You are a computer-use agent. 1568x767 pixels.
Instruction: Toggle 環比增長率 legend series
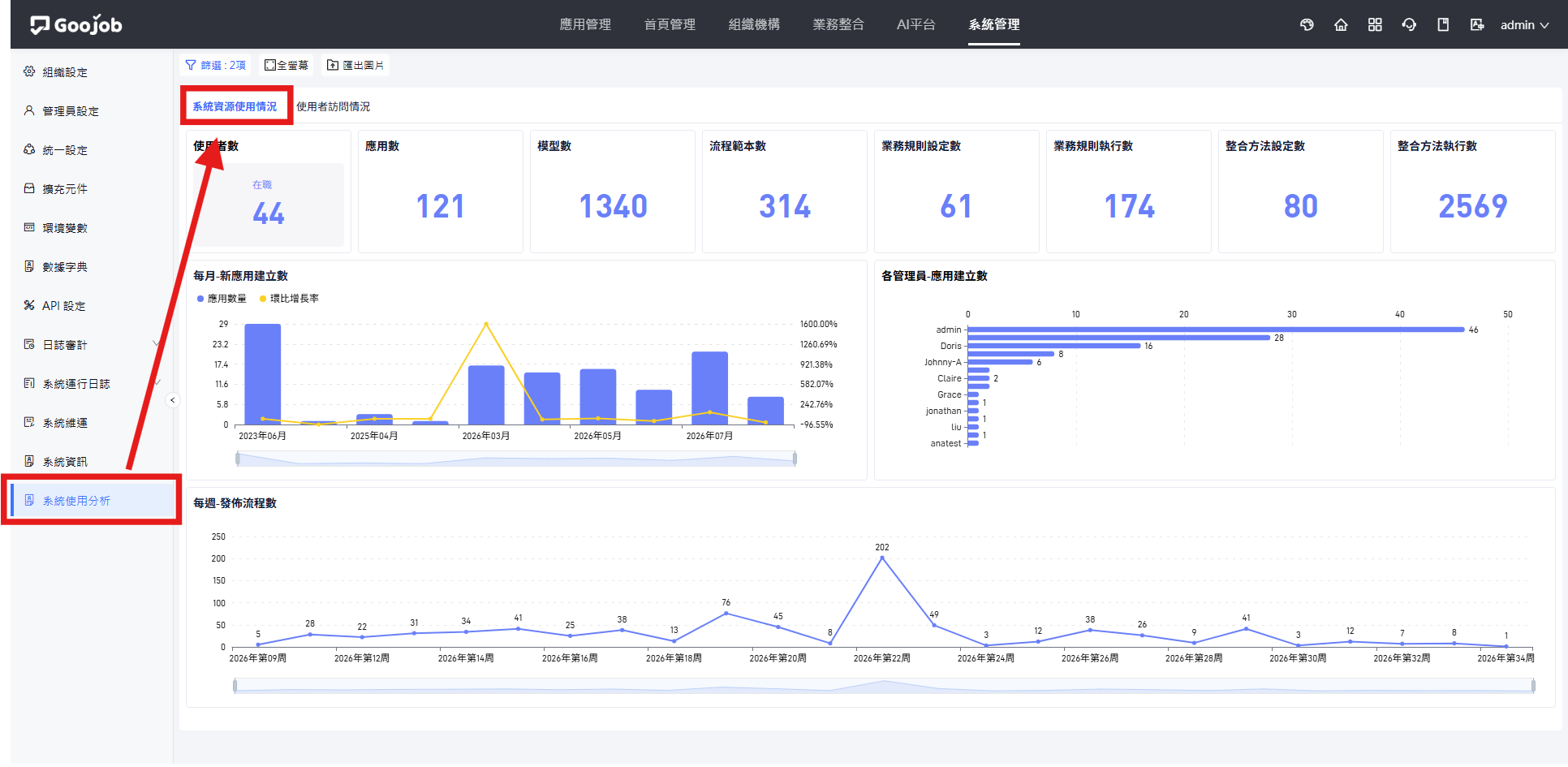[x=289, y=299]
